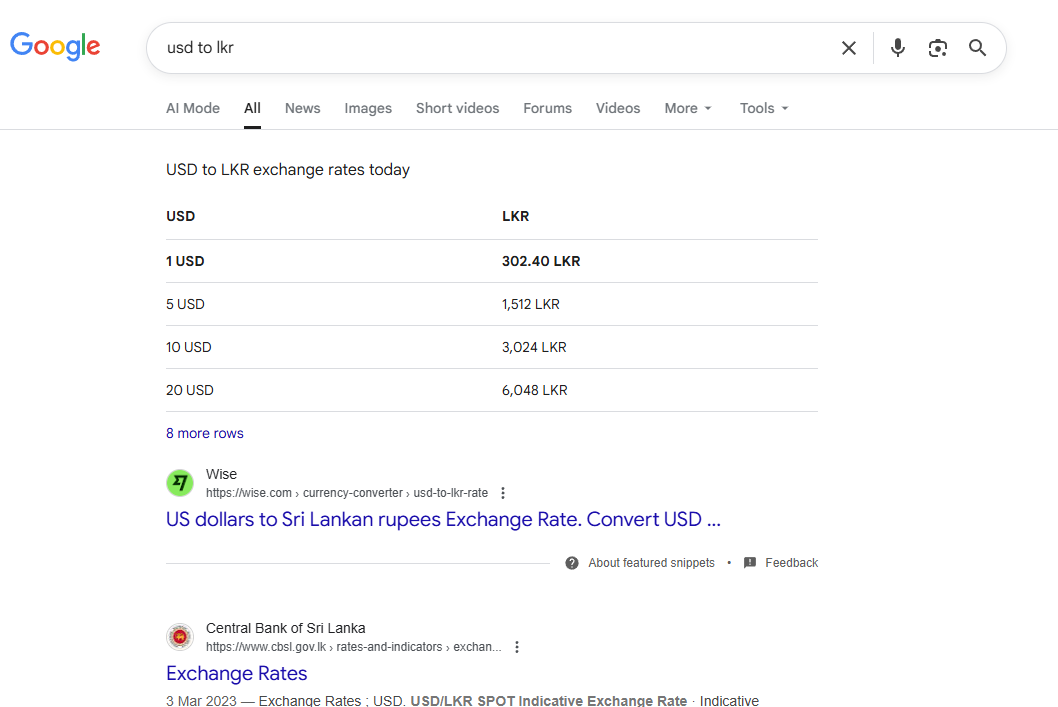Open the 'Exchange Rates' result link
1058x707 pixels.
(x=237, y=673)
